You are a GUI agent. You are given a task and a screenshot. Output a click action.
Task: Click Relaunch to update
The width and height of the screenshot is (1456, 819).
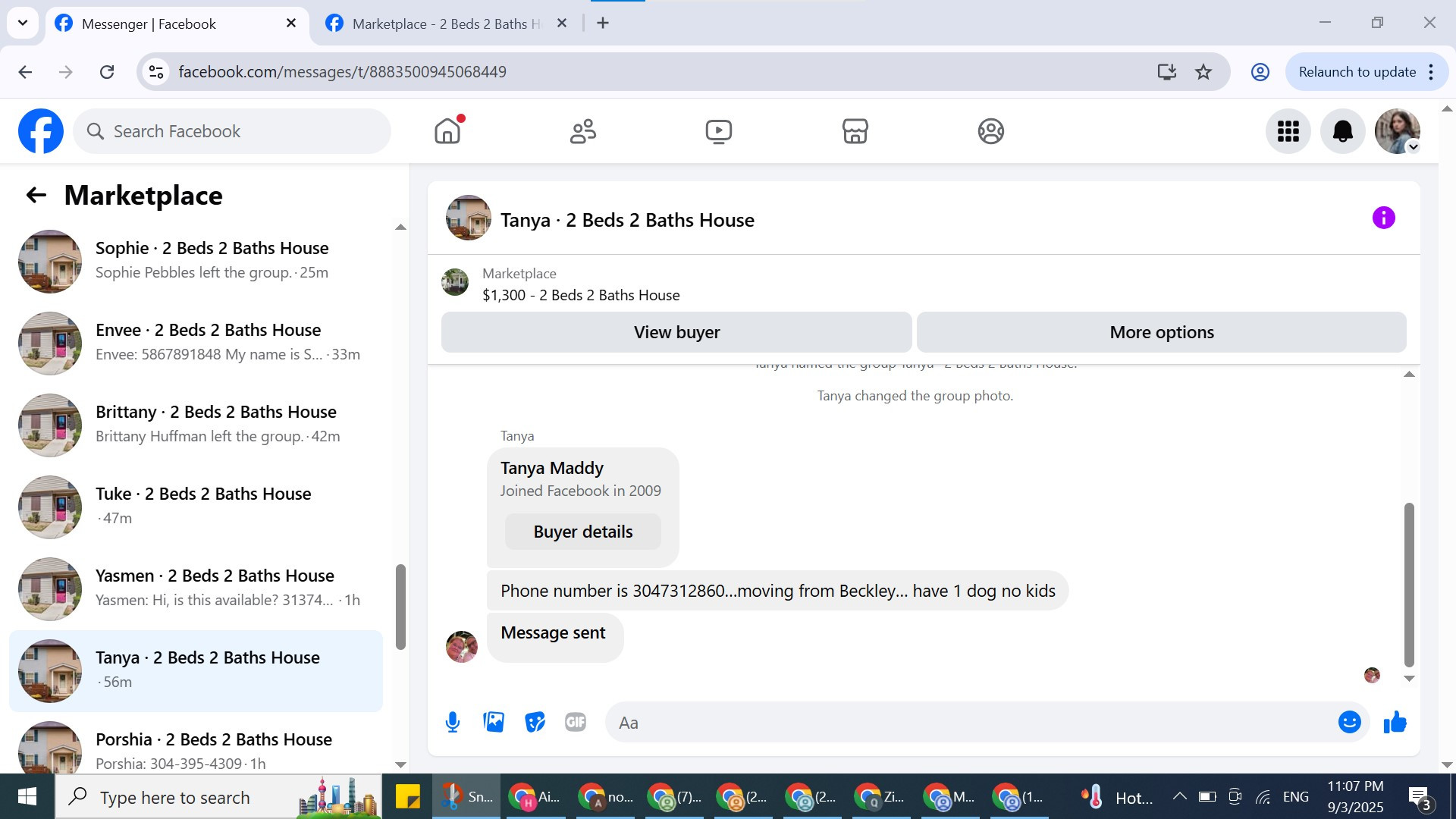(1357, 72)
